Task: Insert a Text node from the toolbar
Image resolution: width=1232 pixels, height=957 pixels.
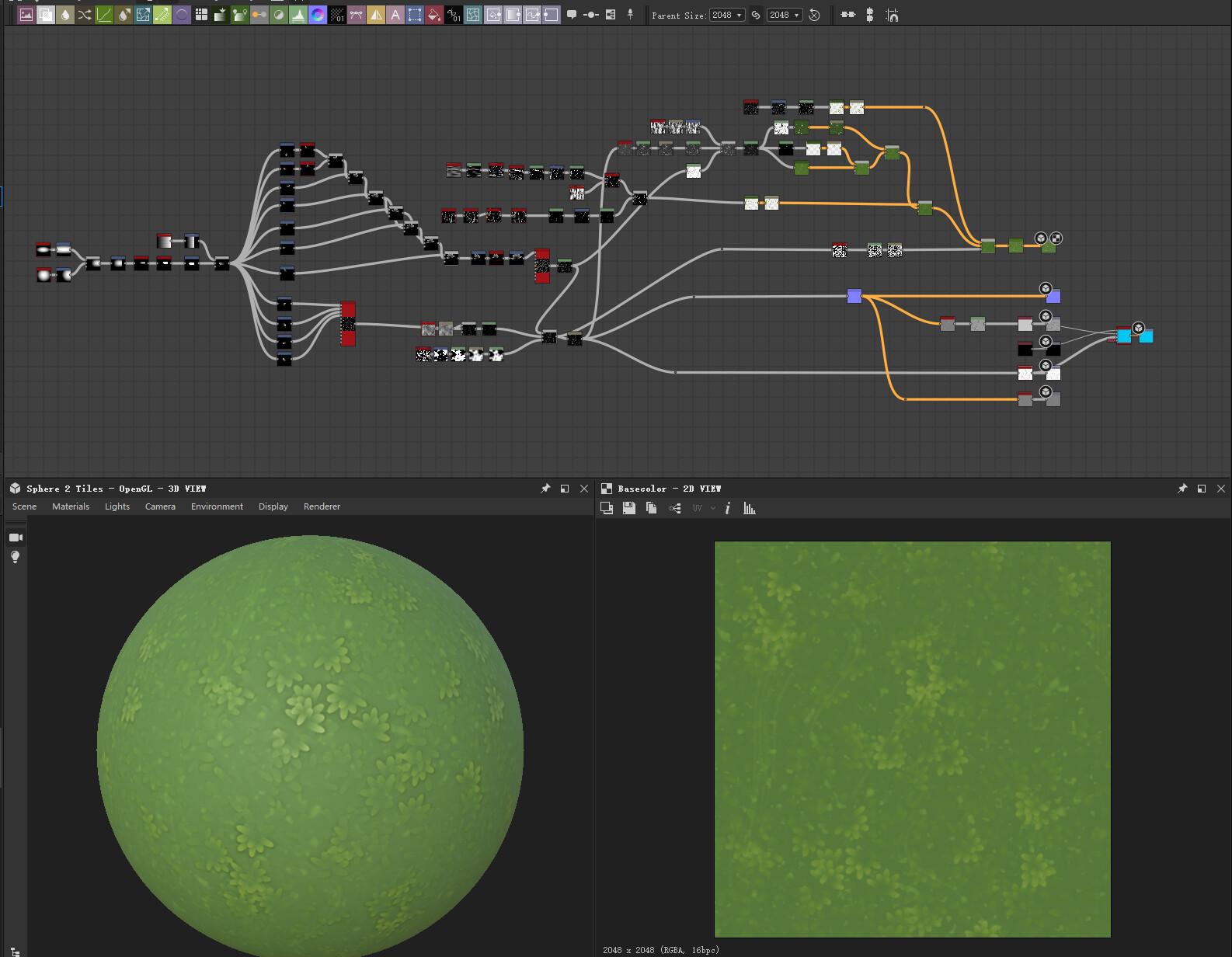Action: (395, 15)
